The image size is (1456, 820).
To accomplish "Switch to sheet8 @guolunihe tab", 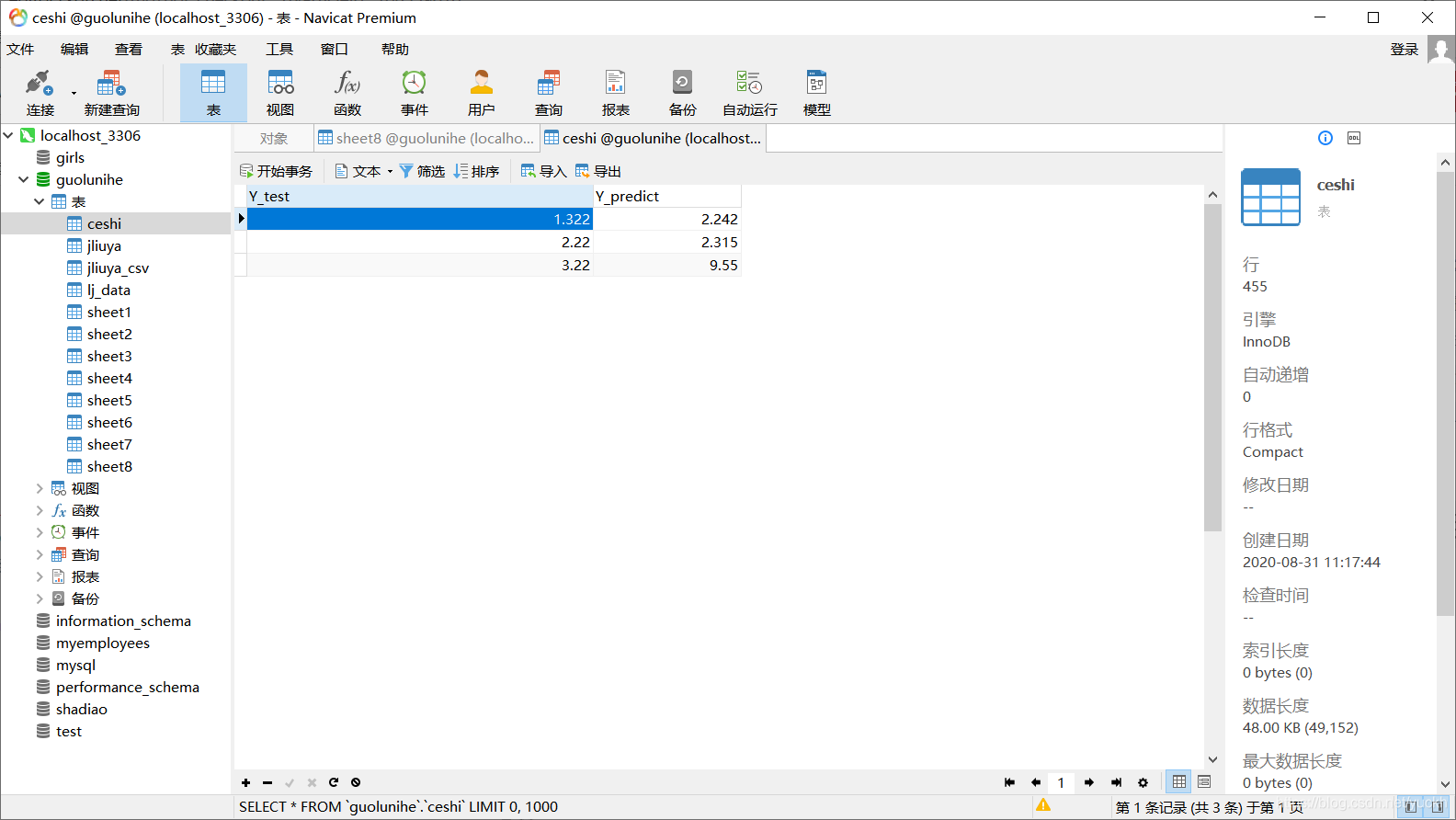I will (426, 138).
